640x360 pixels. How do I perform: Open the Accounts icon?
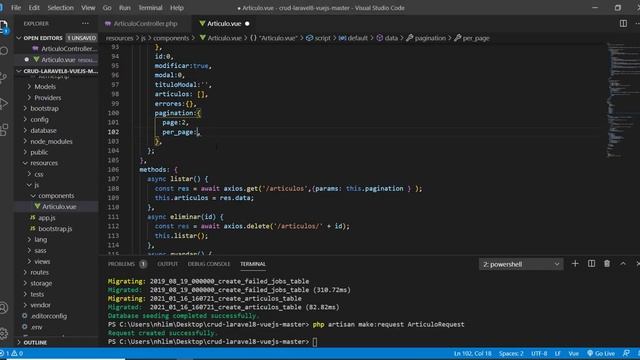point(4,307)
